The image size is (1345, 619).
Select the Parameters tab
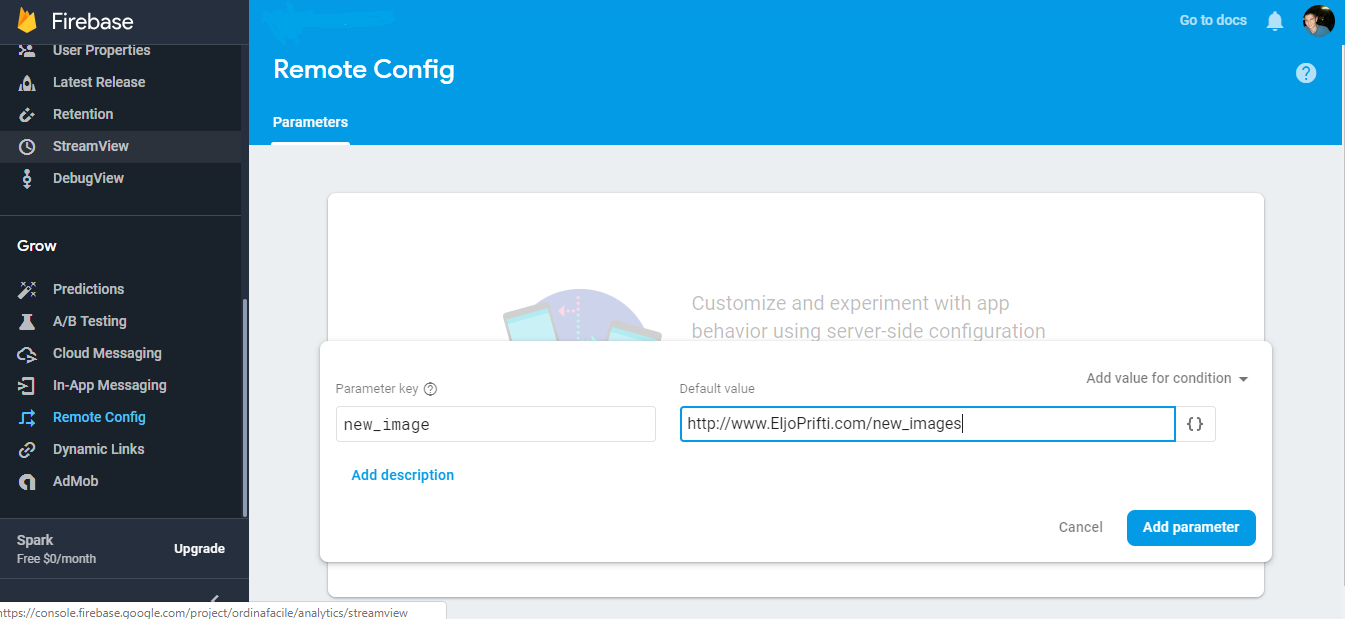click(310, 122)
